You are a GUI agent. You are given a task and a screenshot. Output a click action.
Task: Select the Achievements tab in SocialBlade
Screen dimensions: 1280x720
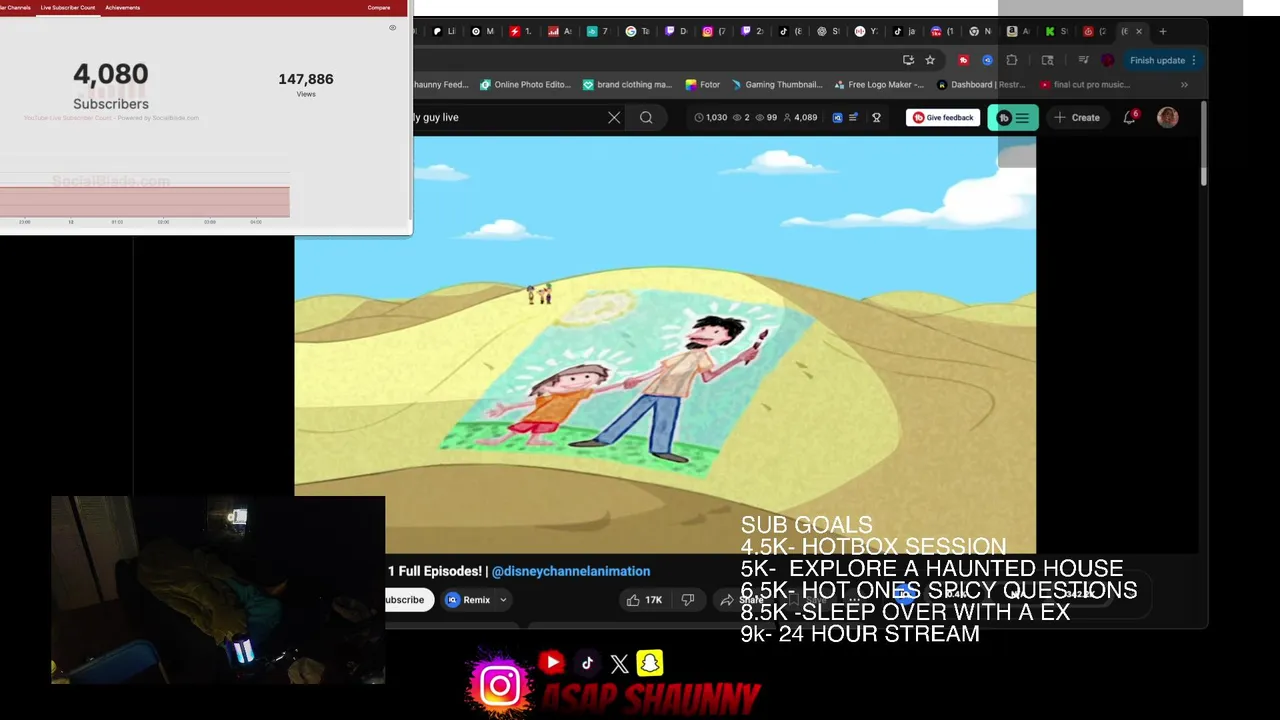[x=123, y=7]
